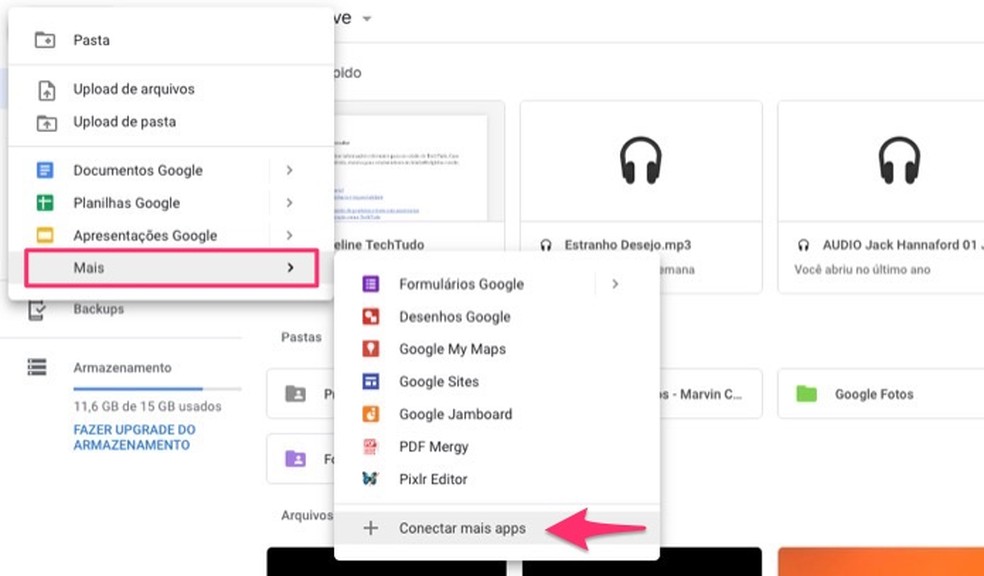Click the small headphones icon beside AUDIO Jack Hannaford
This screenshot has width=984, height=576.
coord(803,245)
